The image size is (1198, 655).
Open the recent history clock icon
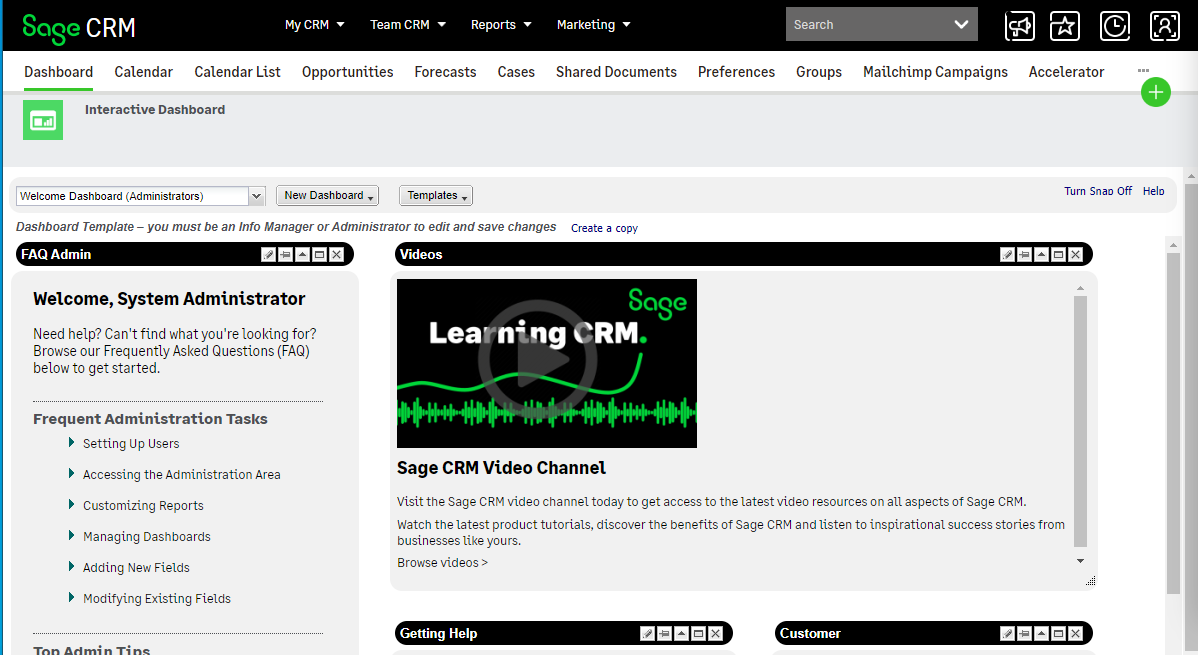pos(1115,26)
